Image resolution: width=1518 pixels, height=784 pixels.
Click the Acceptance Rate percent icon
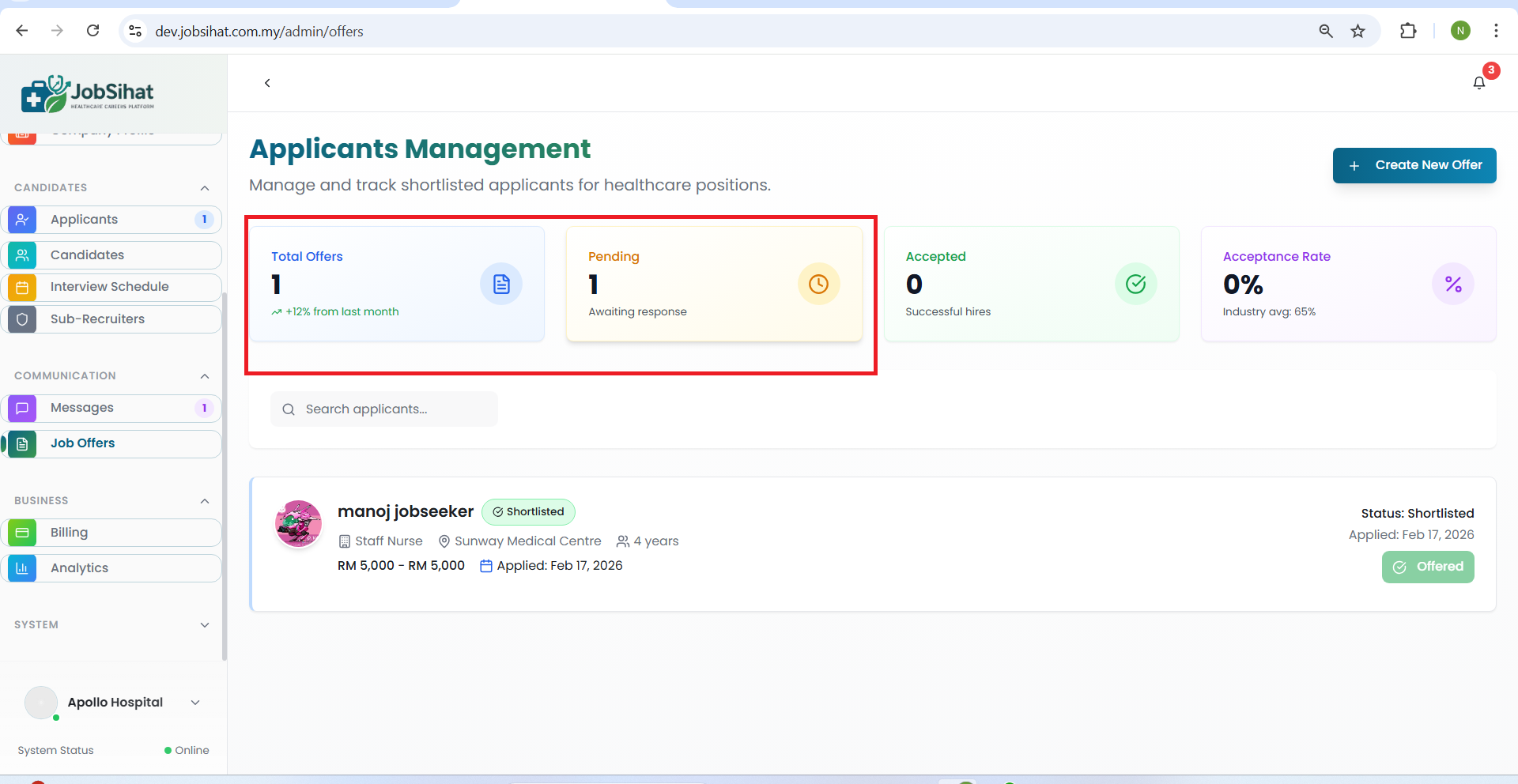1452,284
